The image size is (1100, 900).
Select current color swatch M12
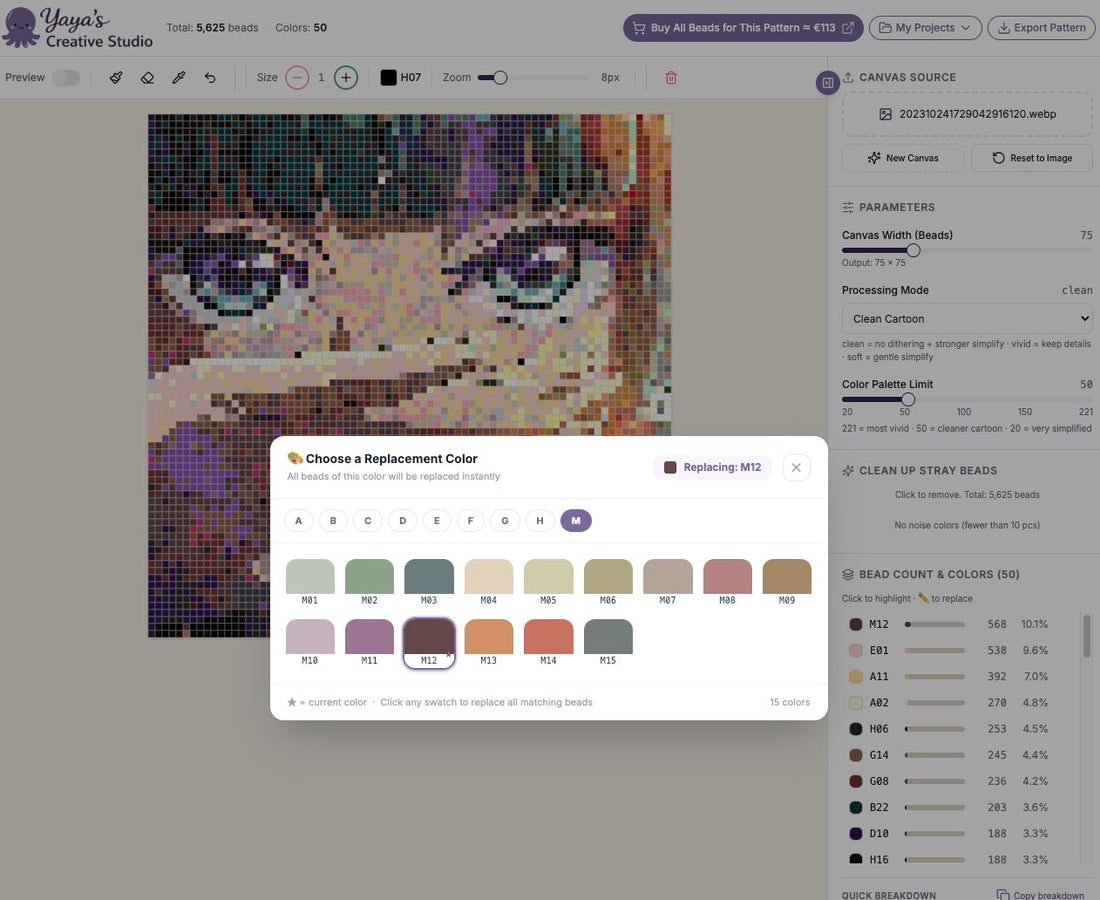(429, 642)
